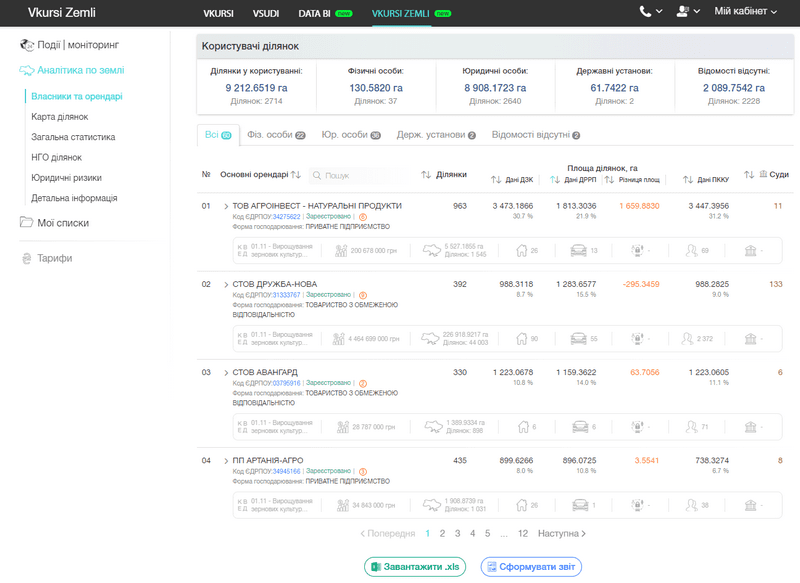Click car icon in СТОВ ДРУЖБА-НОВА row

point(579,339)
